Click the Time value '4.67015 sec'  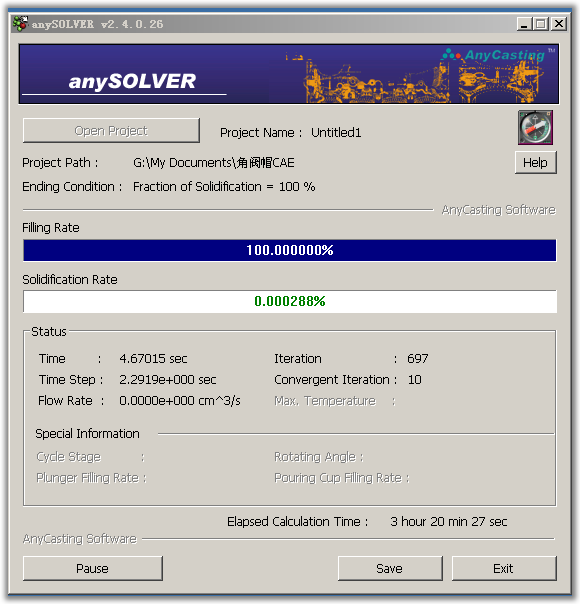coord(153,359)
